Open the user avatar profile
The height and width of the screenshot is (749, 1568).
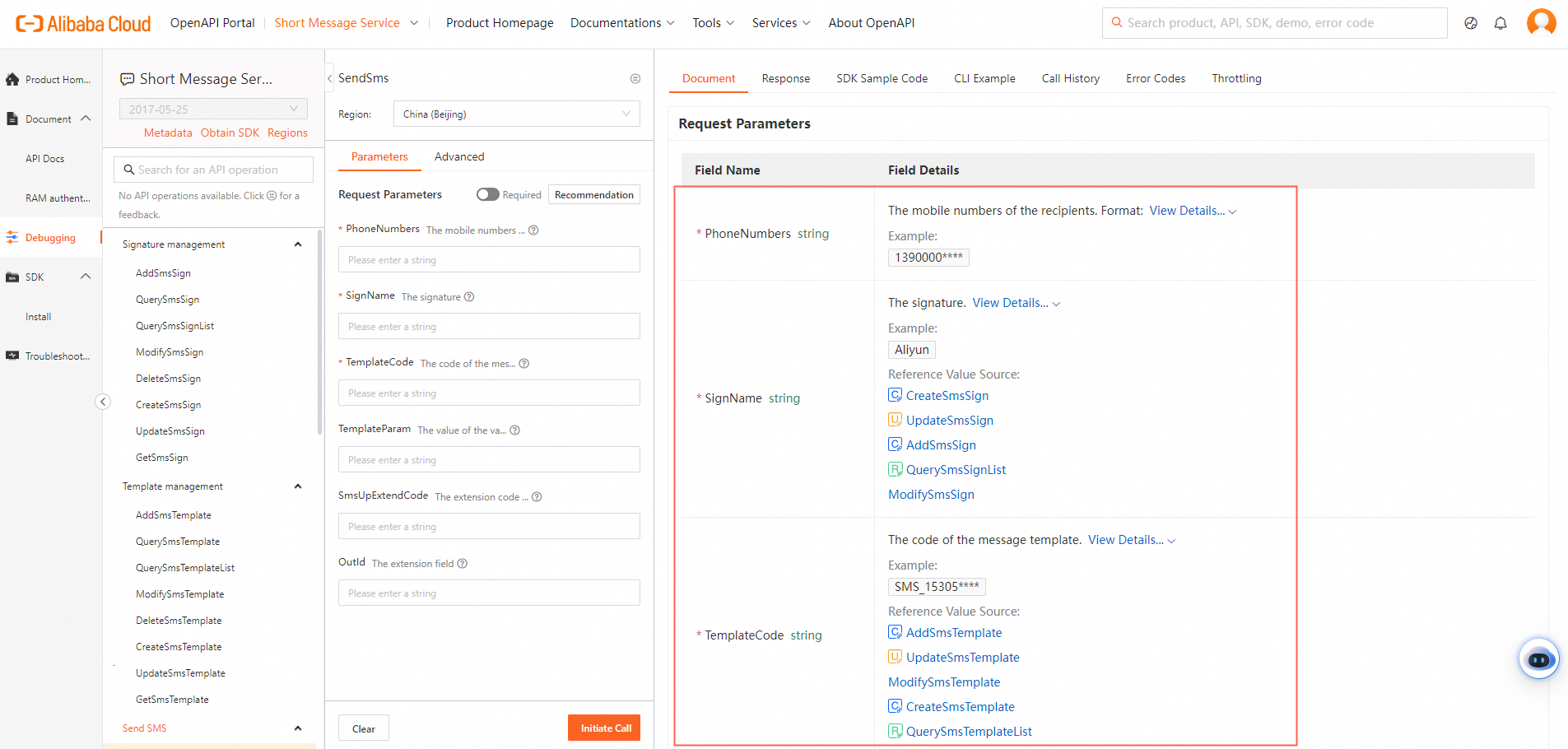coord(1541,22)
